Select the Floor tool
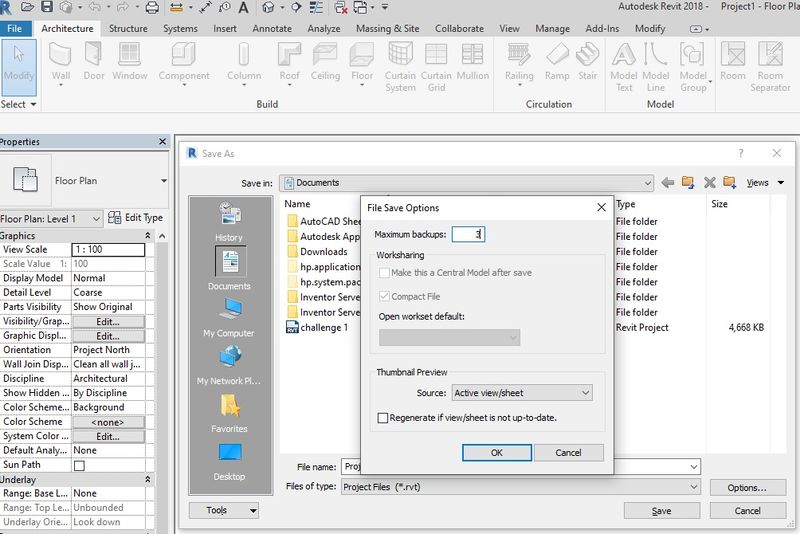 click(362, 63)
